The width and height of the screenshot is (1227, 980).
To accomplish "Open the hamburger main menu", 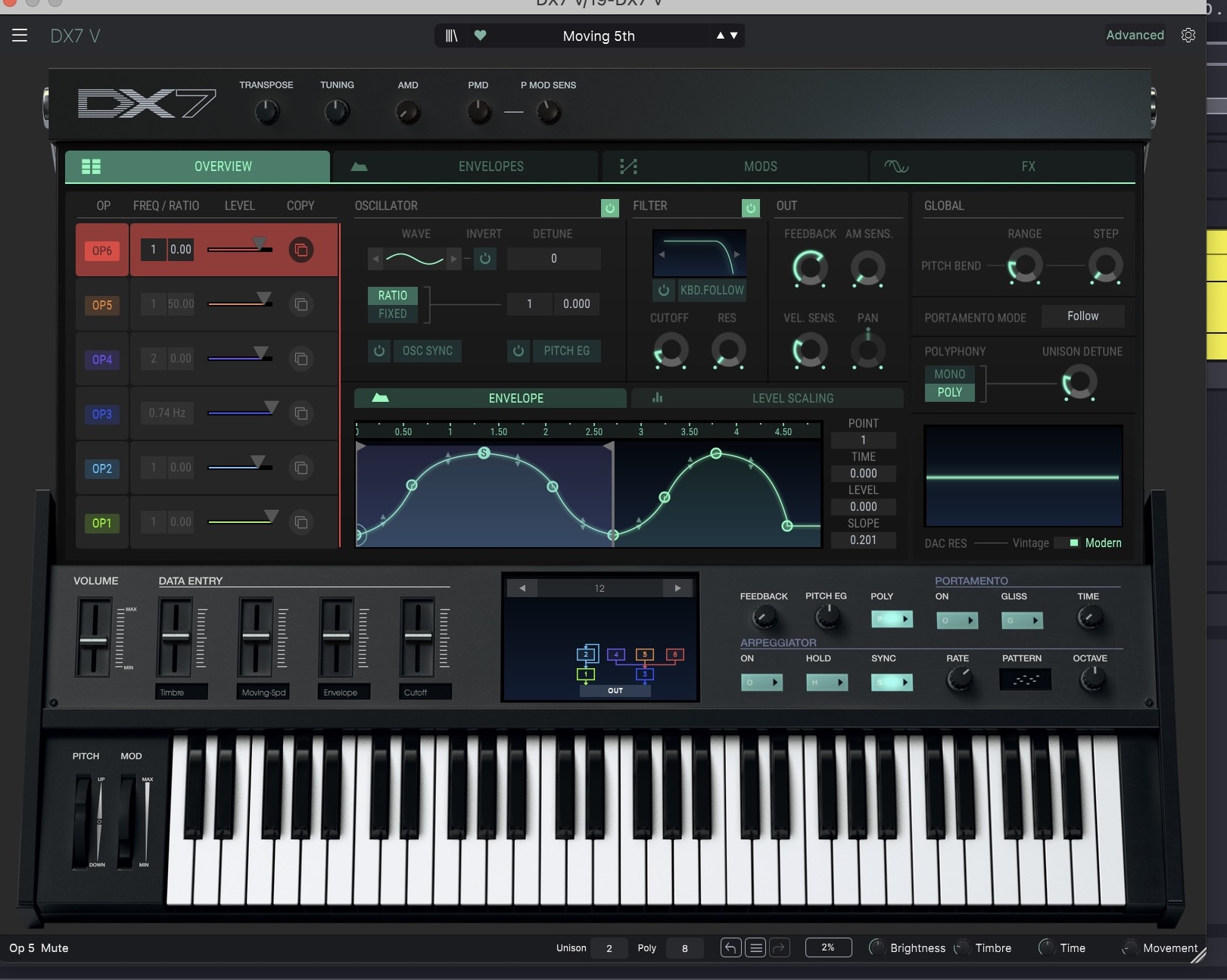I will (20, 36).
